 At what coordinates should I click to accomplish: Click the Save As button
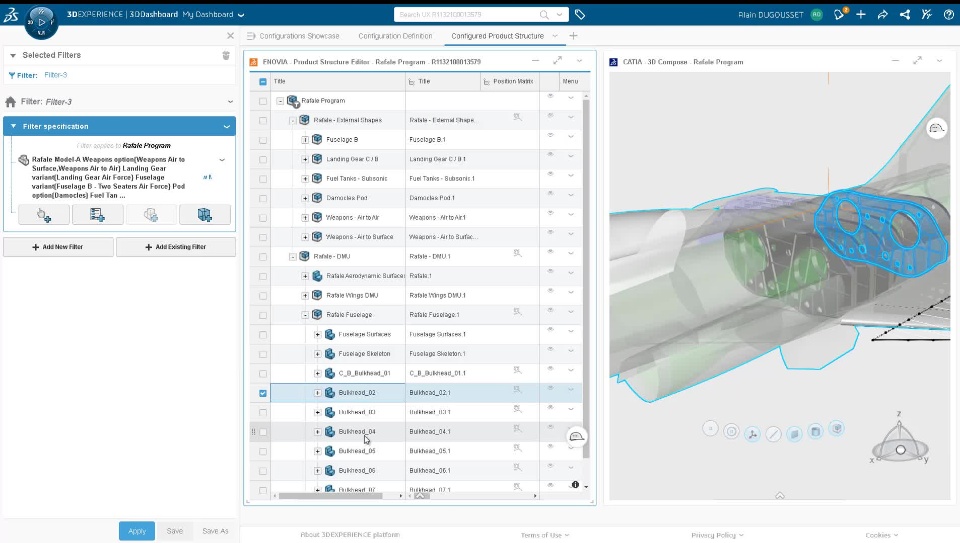click(215, 531)
